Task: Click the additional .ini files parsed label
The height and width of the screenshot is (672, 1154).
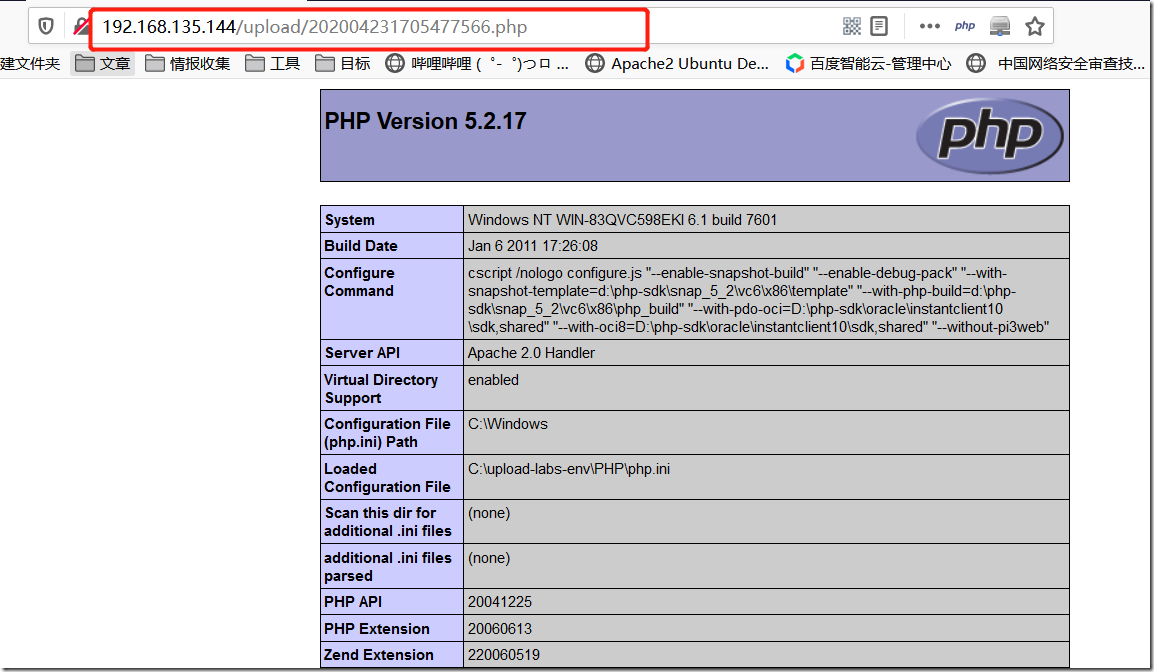Action: [x=388, y=567]
